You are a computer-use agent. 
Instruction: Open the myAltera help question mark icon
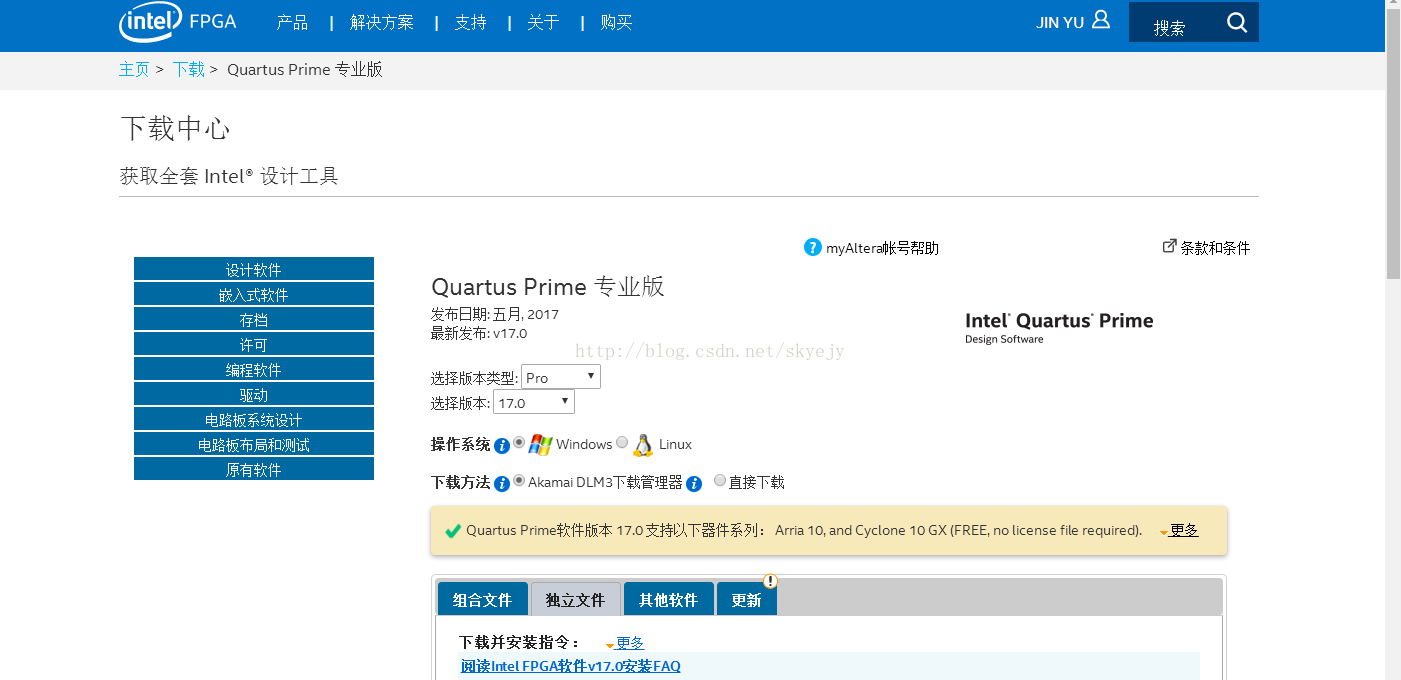[x=812, y=247]
